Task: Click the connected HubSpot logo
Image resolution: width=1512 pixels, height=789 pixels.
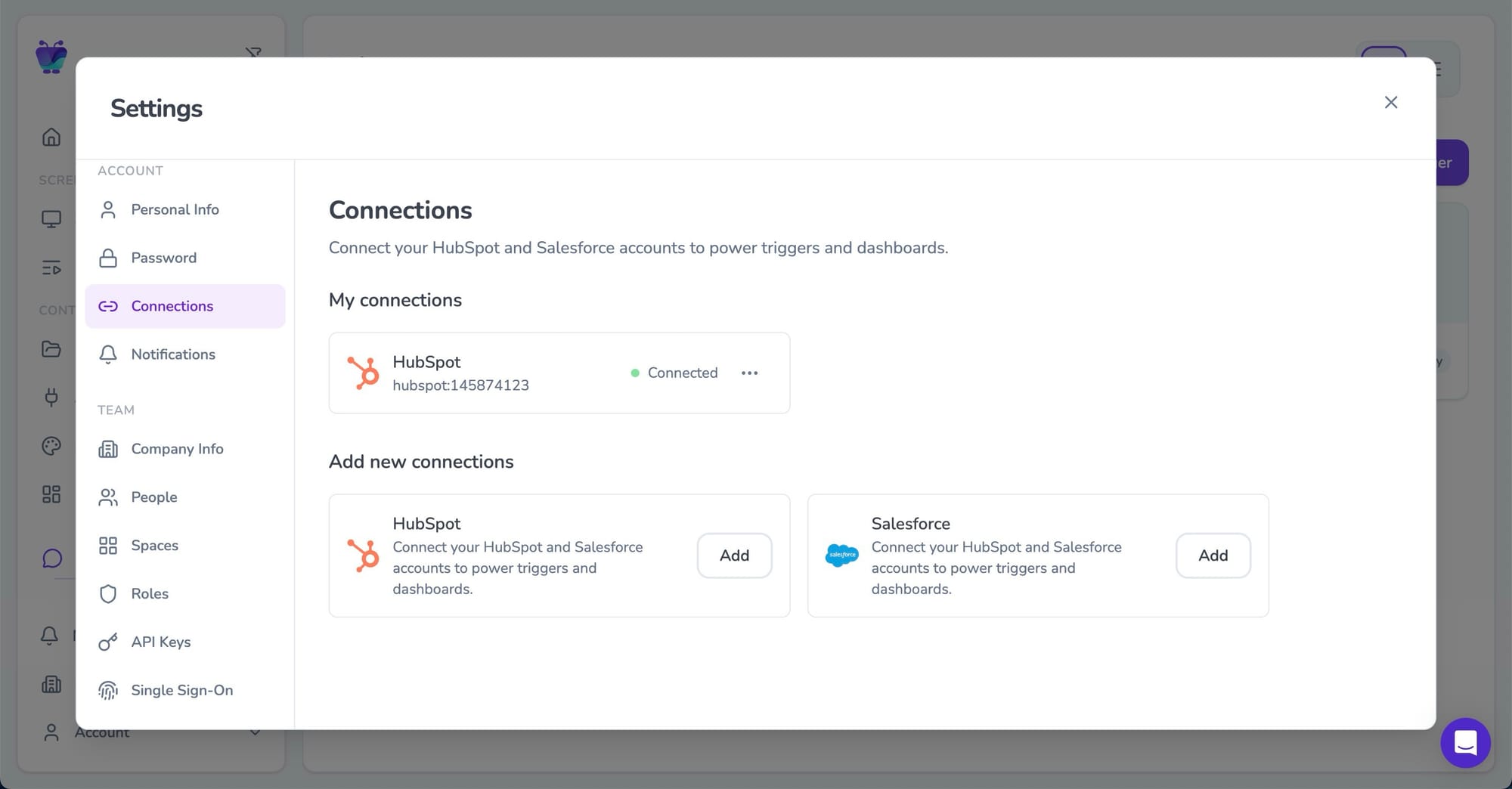Action: 363,373
